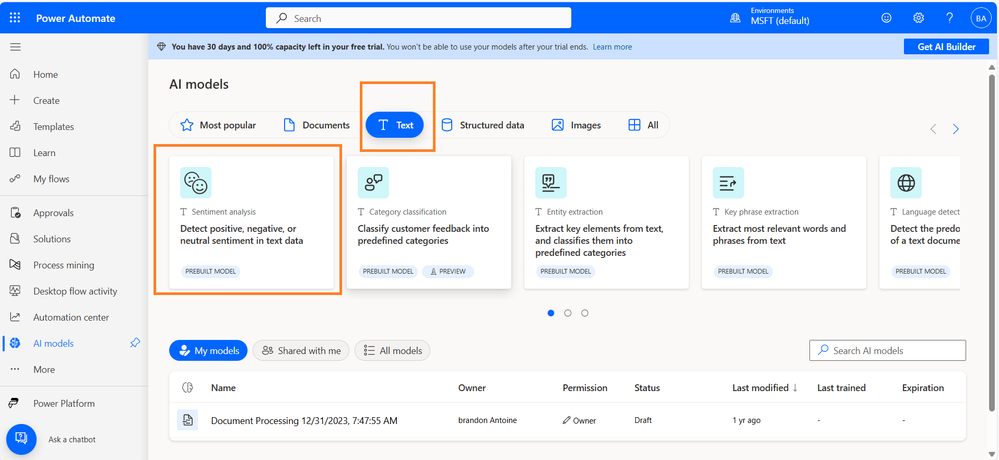Open the app launcher waffle icon

click(x=15, y=18)
